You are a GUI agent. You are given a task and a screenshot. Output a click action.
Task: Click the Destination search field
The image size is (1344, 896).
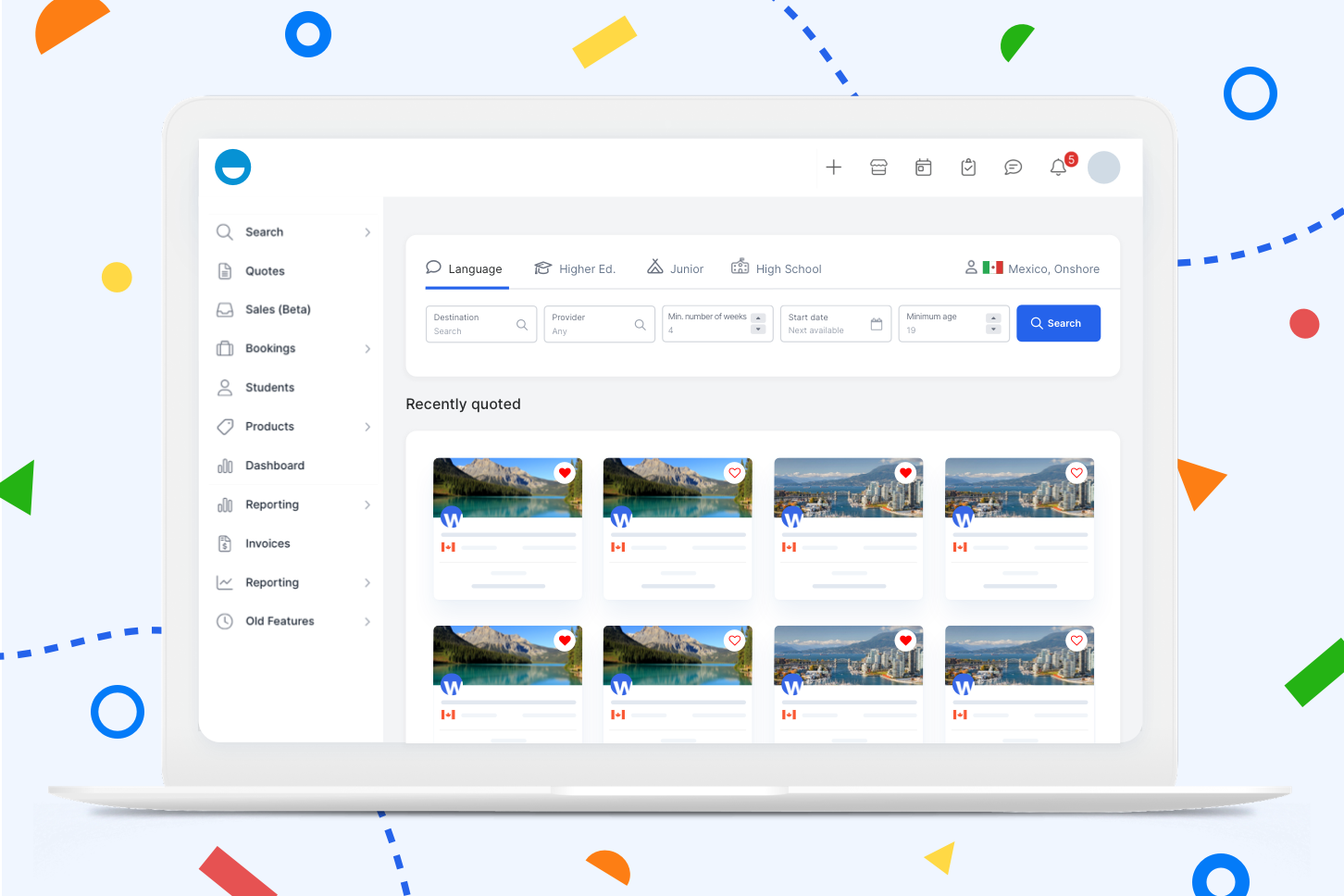point(481,324)
